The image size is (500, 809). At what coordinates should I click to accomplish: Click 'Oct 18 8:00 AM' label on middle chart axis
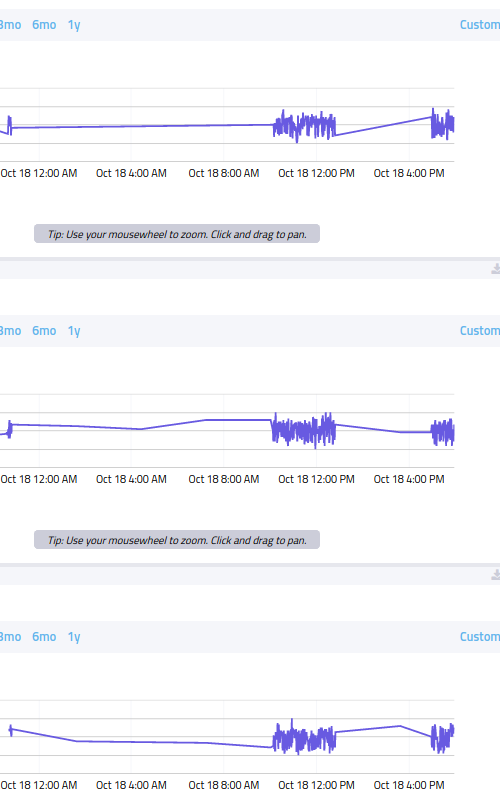point(223,479)
